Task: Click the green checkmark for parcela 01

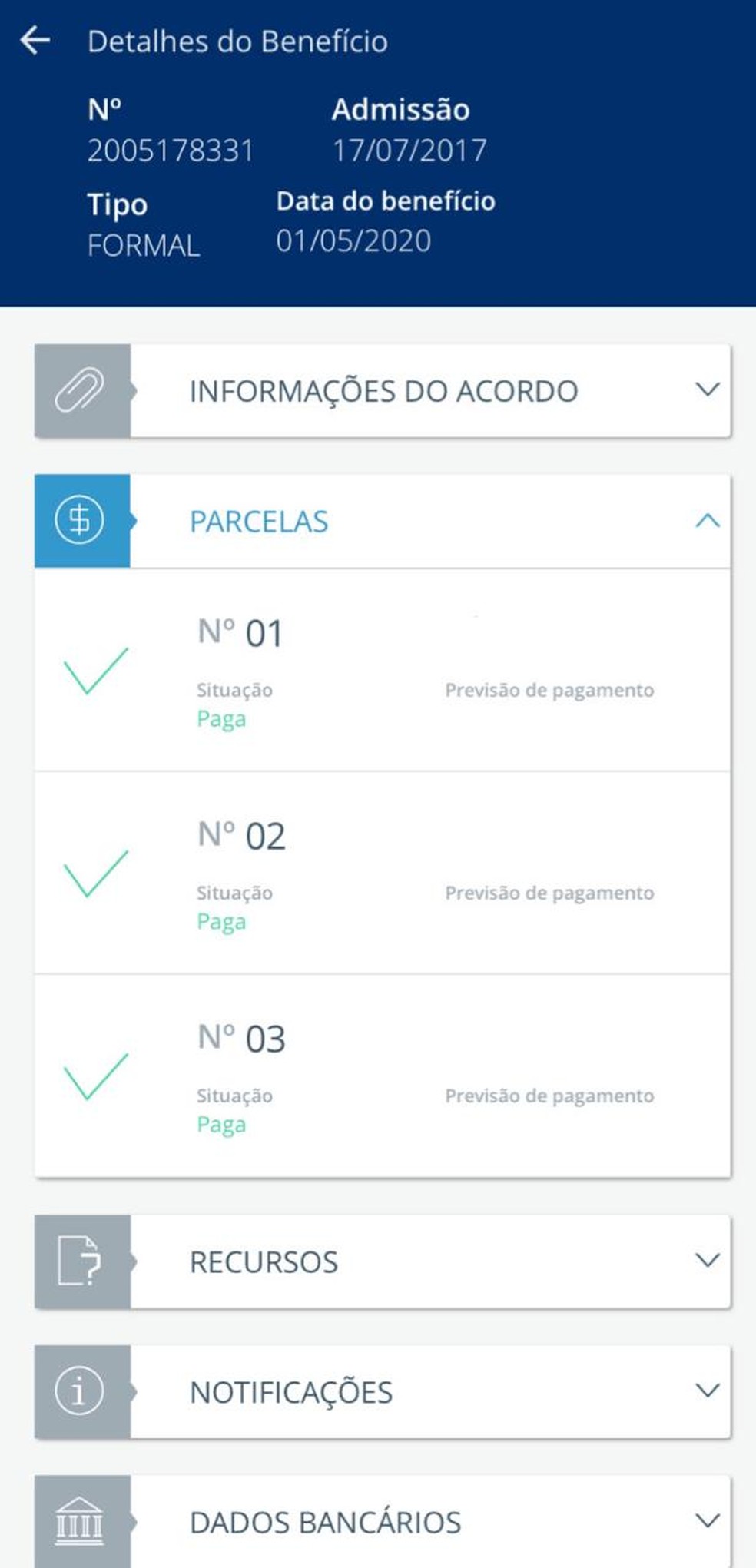Action: click(x=95, y=671)
